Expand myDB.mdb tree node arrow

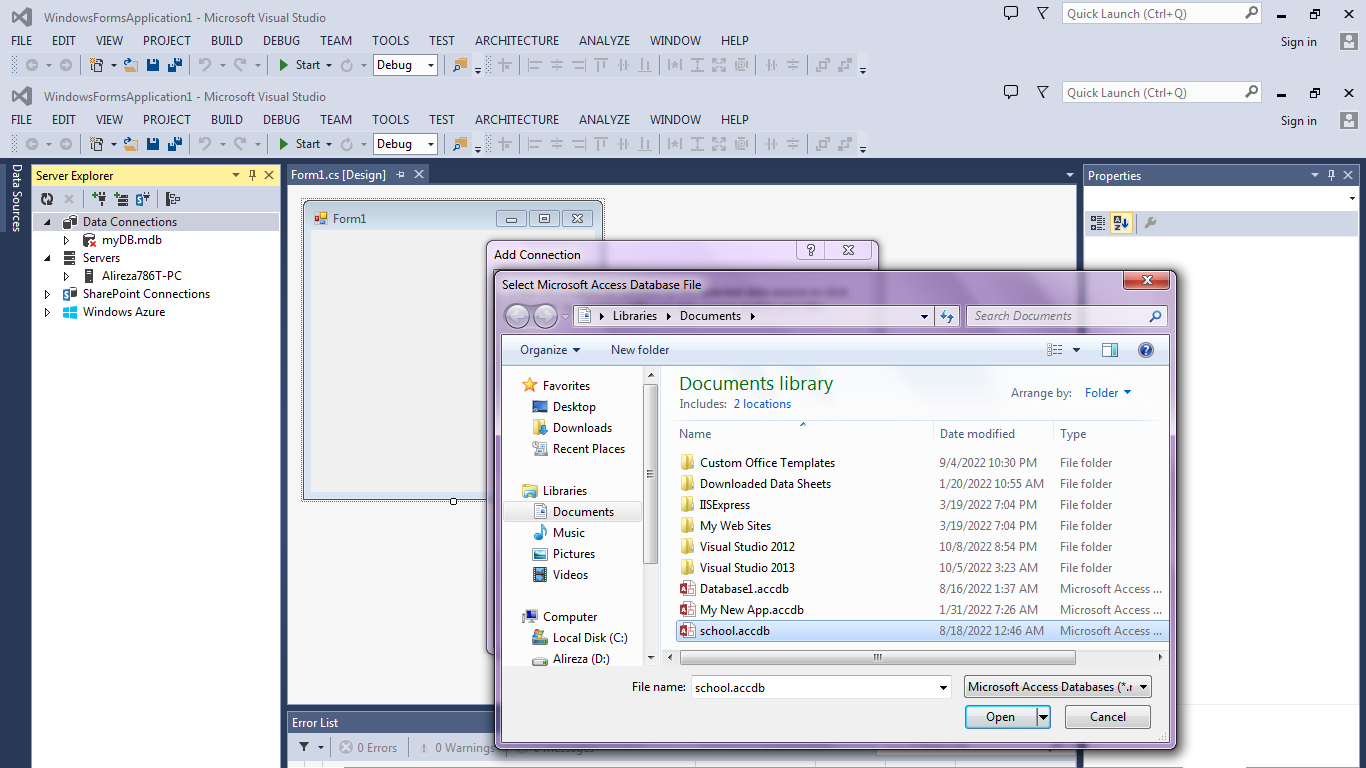(x=67, y=240)
